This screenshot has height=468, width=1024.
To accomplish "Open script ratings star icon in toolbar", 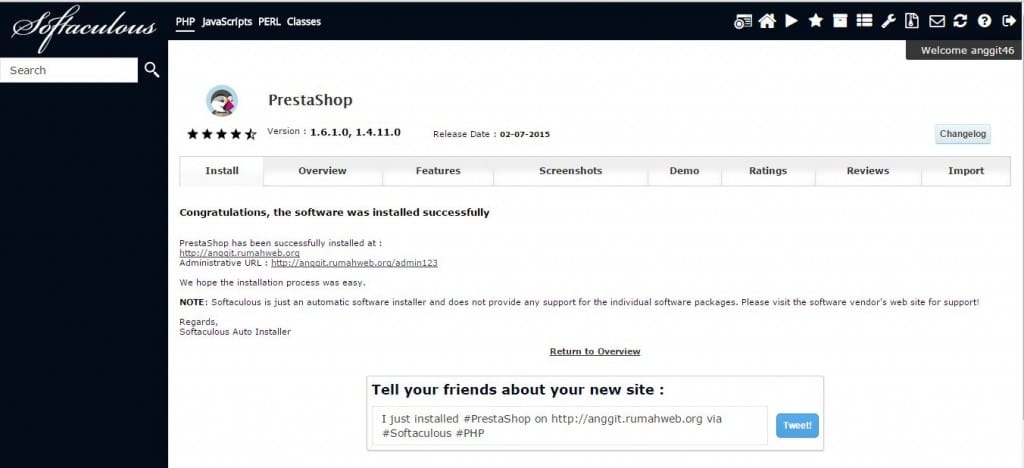I will click(x=816, y=21).
